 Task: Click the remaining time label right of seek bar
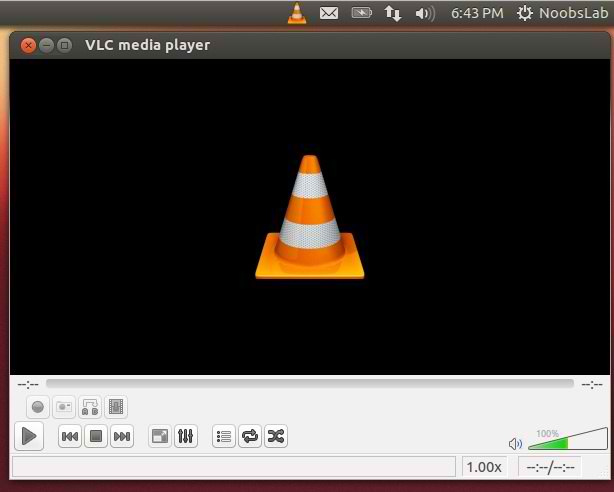[592, 385]
